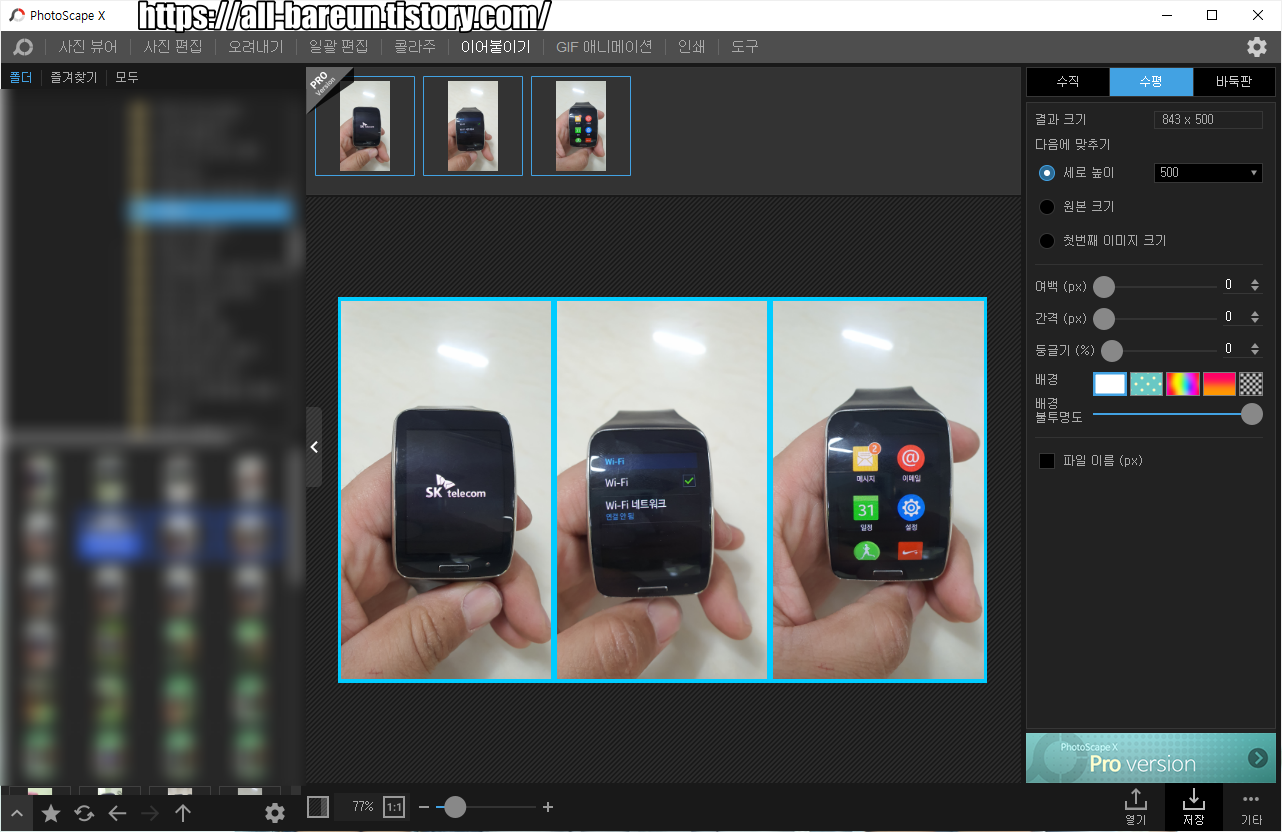The width and height of the screenshot is (1282, 832).
Task: Set zoom to 1:1 actual size
Action: click(x=394, y=807)
